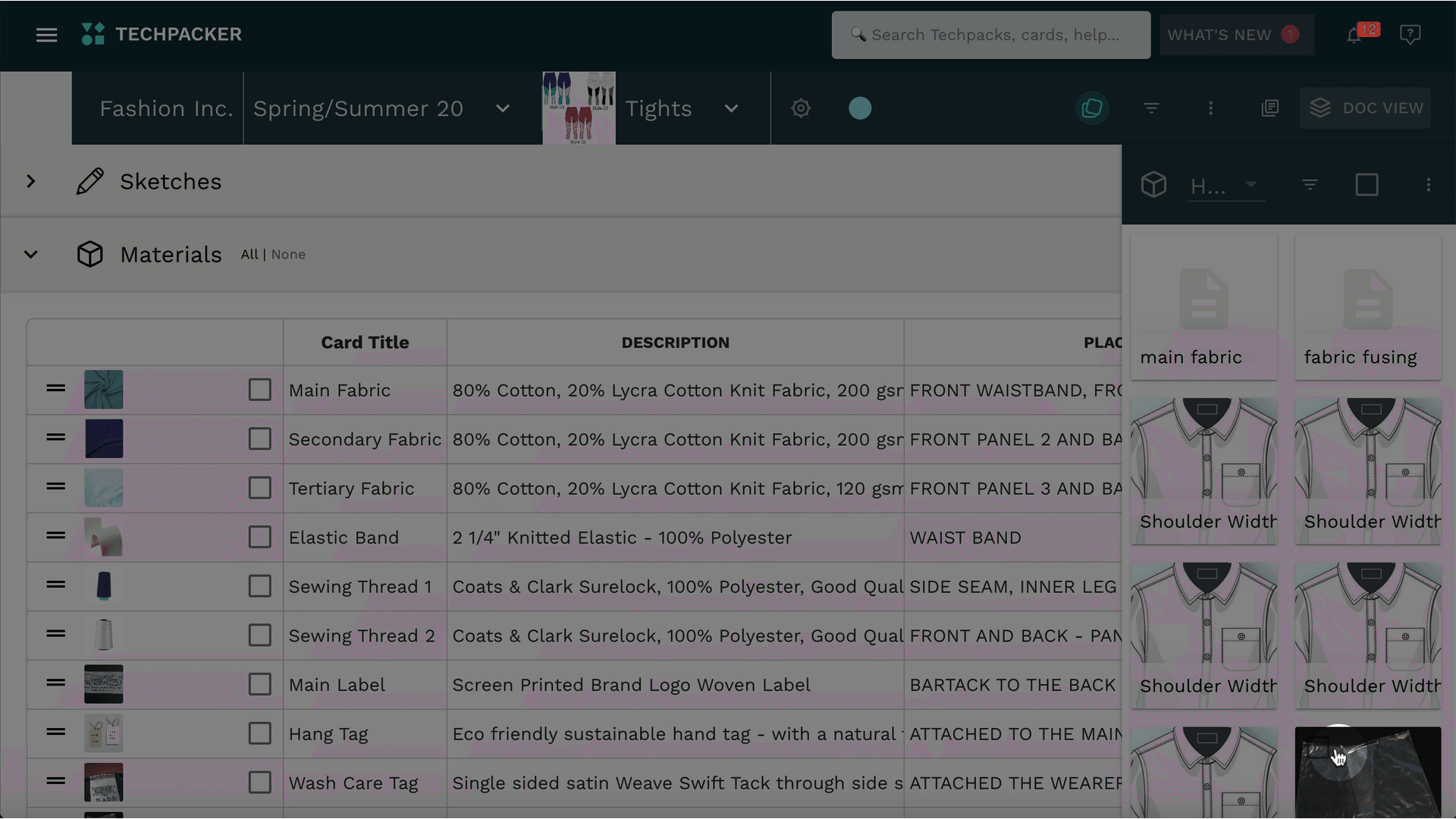Open the help chat icon
The image size is (1456, 819).
(x=1410, y=35)
